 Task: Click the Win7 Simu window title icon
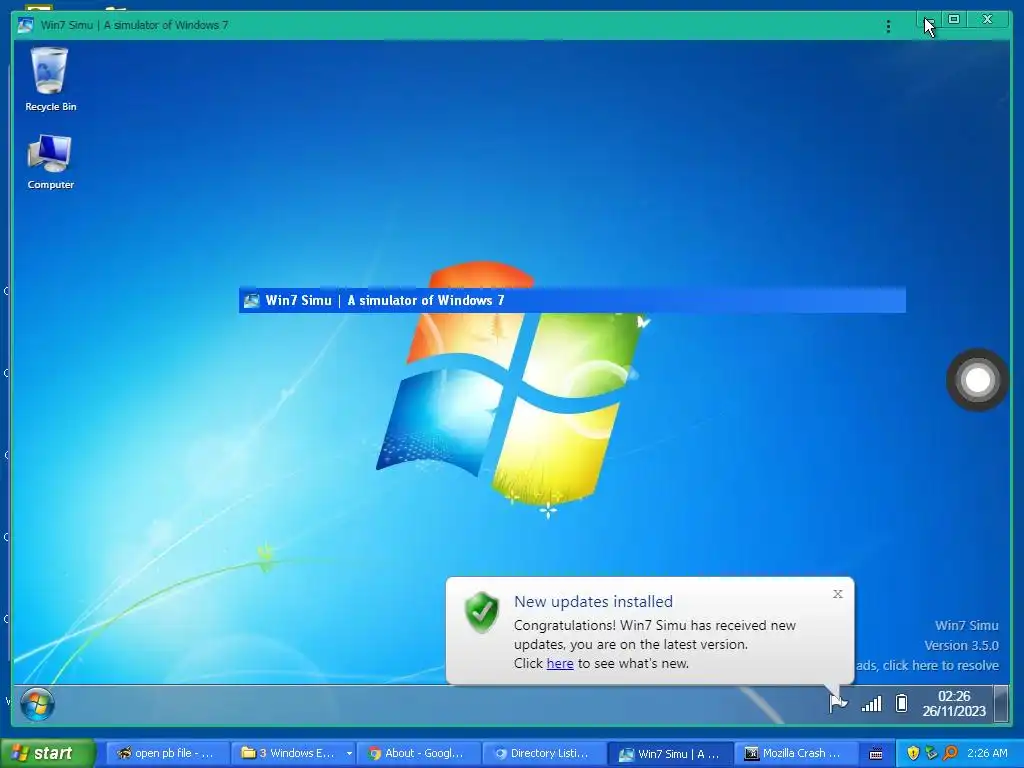click(x=25, y=25)
